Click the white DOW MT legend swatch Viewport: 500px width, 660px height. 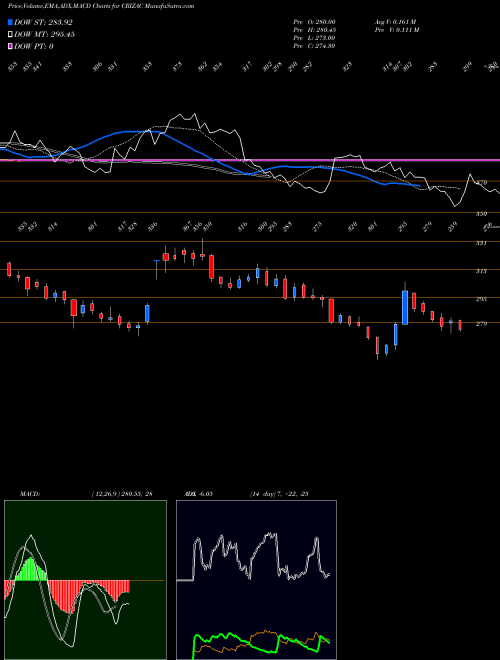tap(10, 34)
